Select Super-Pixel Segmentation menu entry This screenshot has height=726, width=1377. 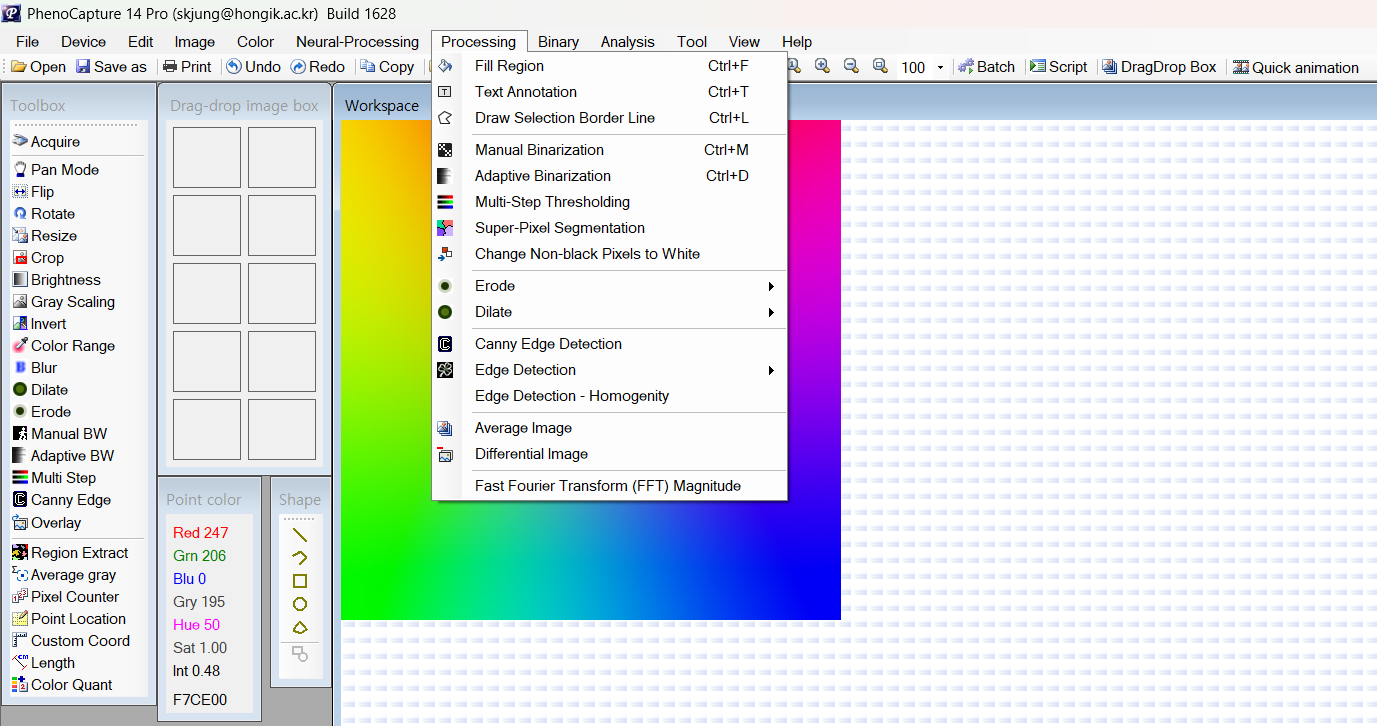610,228
